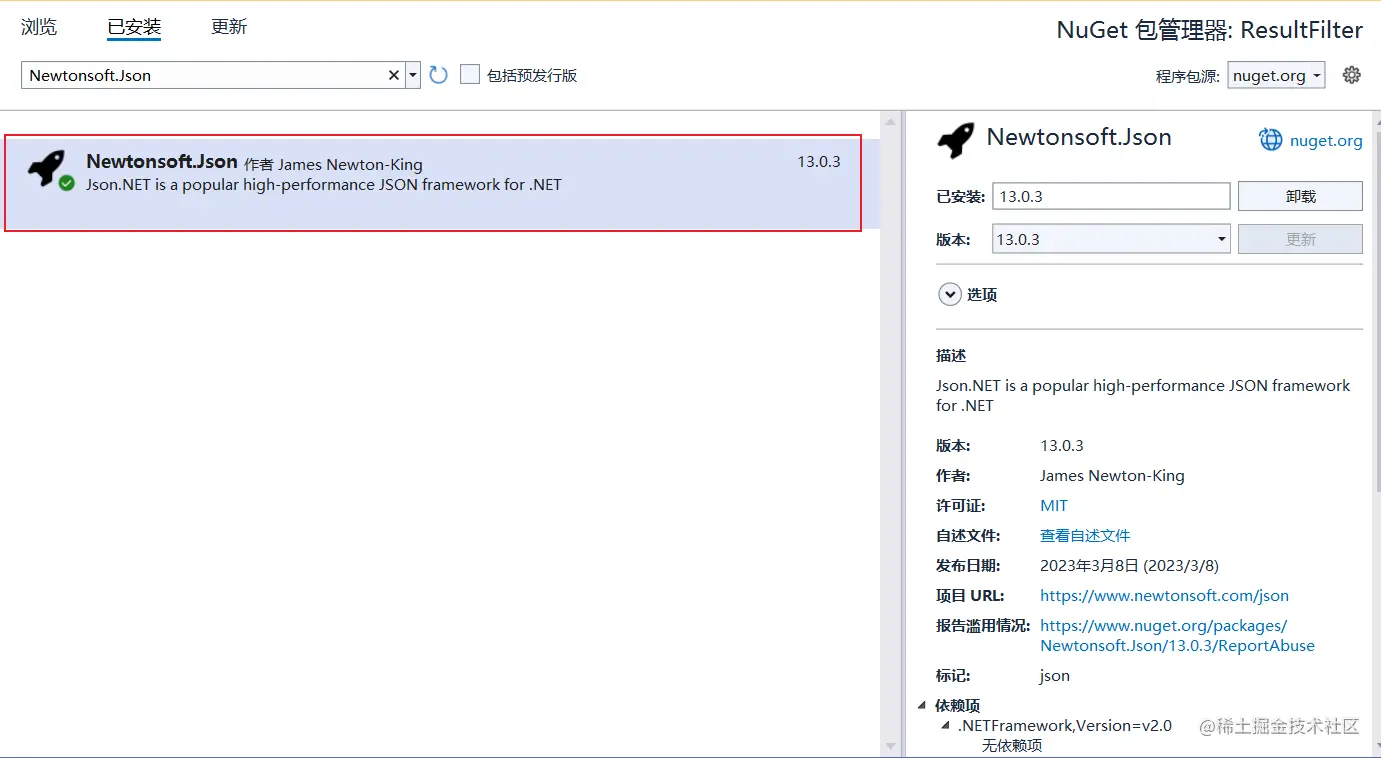Image resolution: width=1381 pixels, height=758 pixels.
Task: Click package list scrollbar down arrow
Action: coord(890,746)
